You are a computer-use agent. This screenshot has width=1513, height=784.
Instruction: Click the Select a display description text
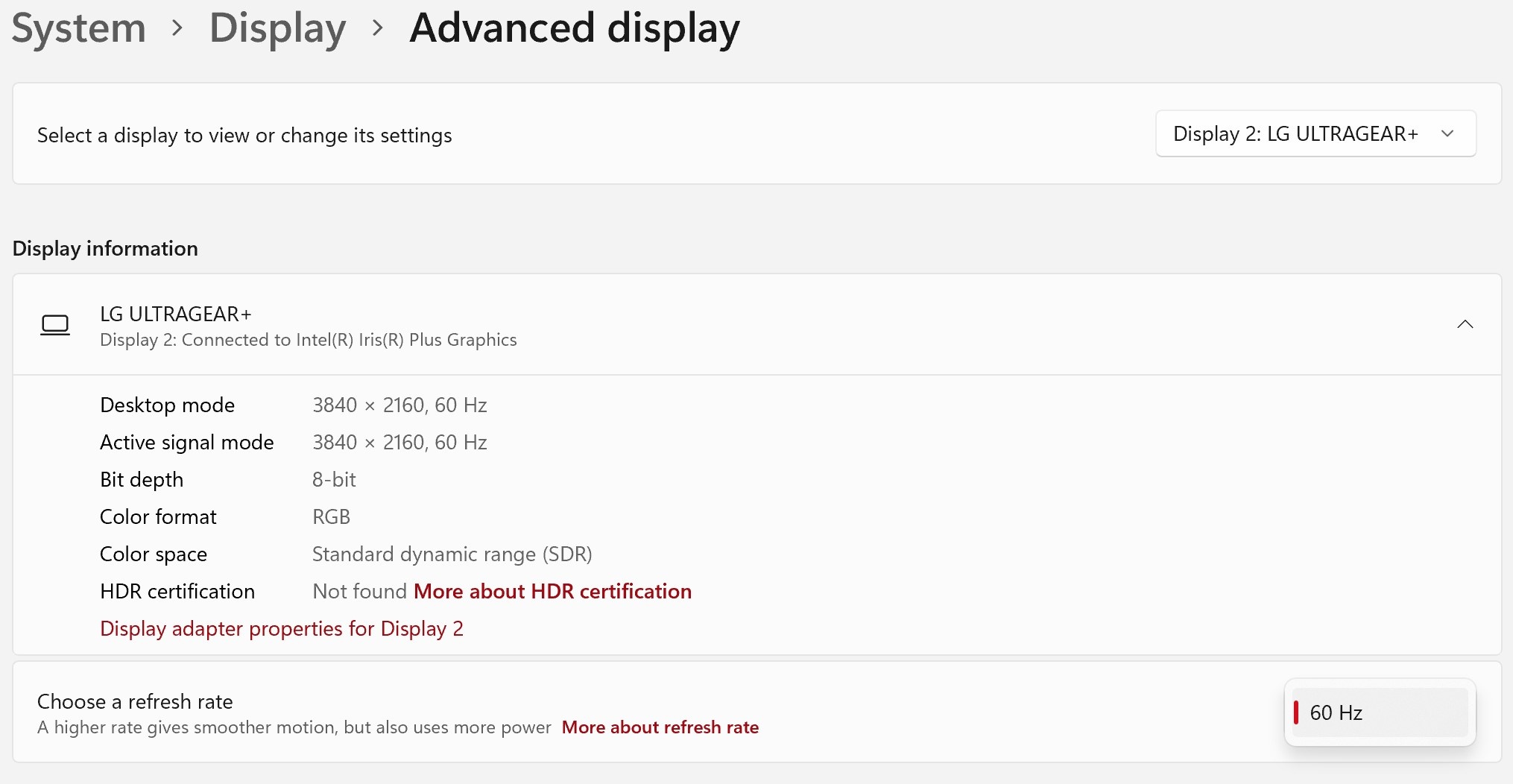(x=244, y=135)
